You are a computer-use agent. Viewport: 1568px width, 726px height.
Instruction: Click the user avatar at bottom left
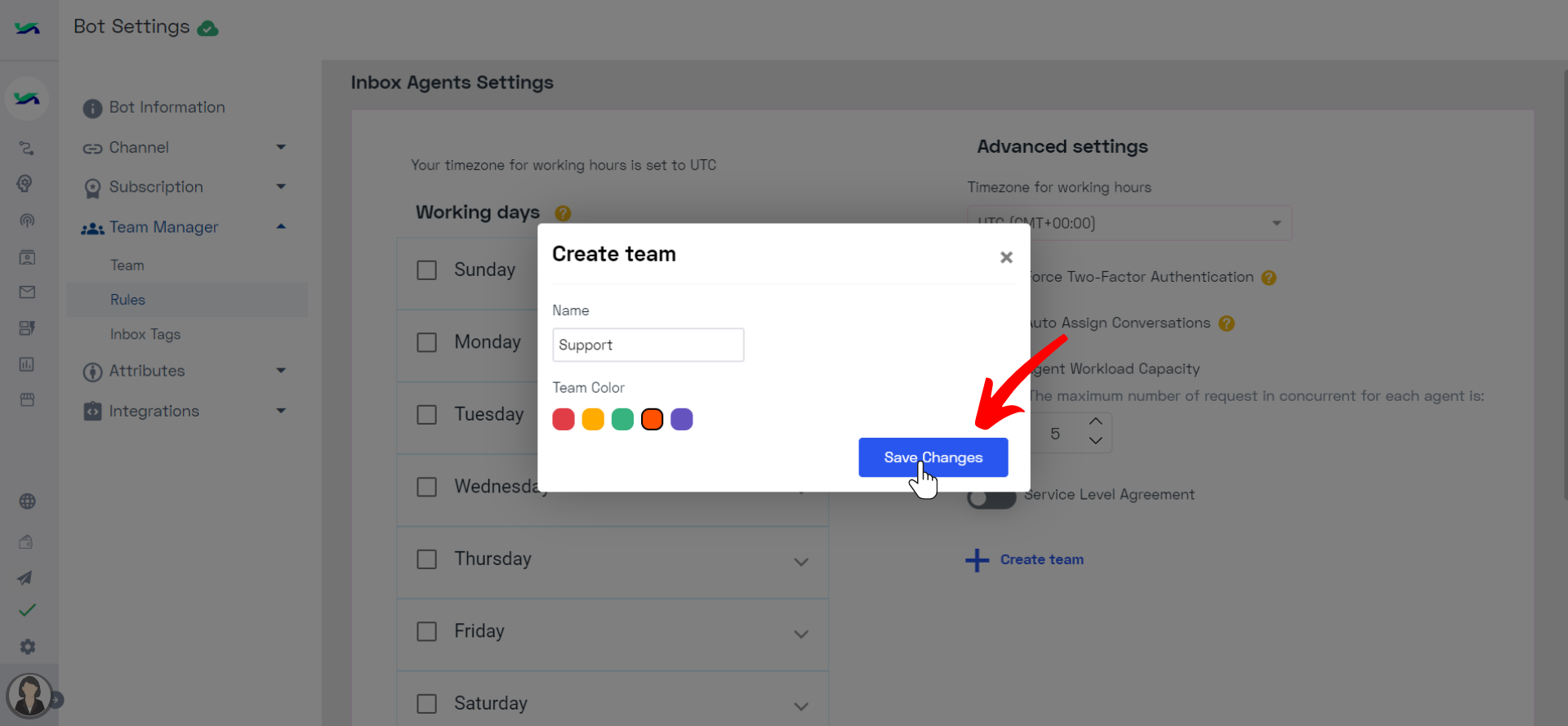click(29, 695)
